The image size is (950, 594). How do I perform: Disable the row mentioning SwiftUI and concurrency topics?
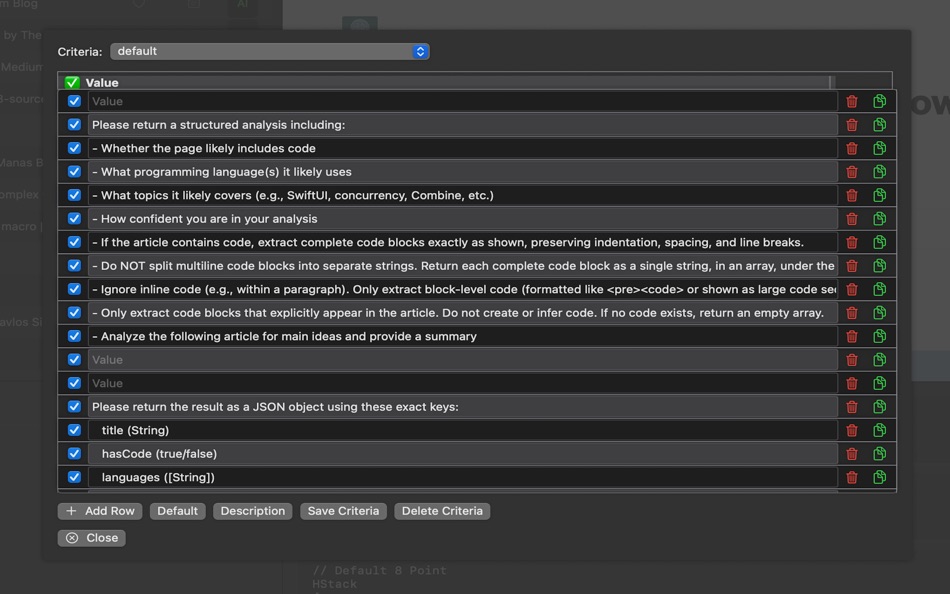coord(73,194)
